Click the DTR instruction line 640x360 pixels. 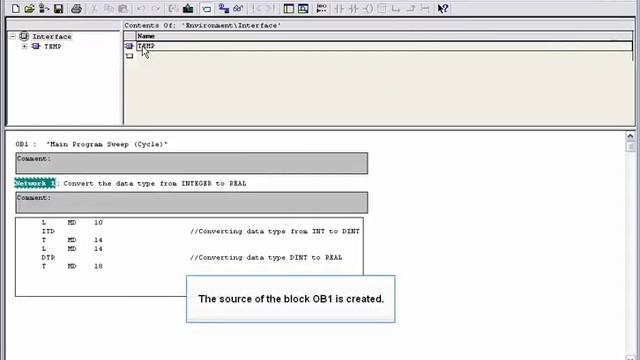[48, 258]
